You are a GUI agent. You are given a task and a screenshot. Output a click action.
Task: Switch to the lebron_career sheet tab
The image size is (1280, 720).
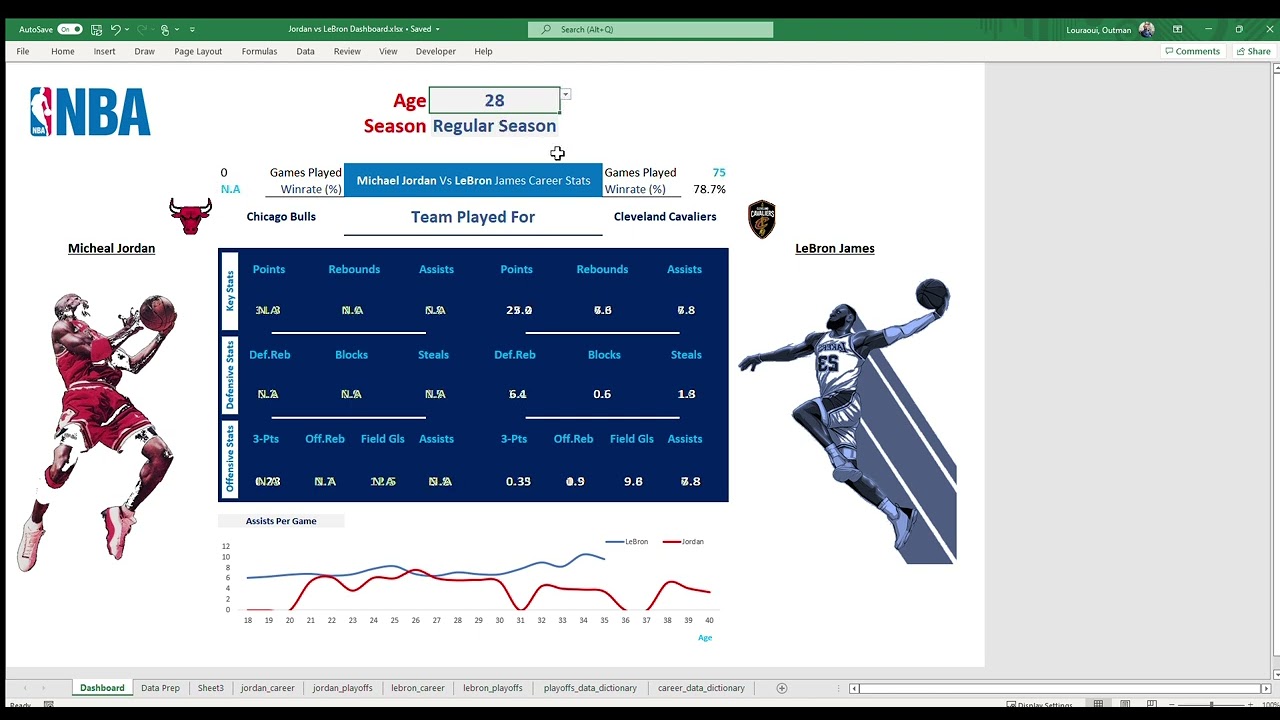point(418,688)
